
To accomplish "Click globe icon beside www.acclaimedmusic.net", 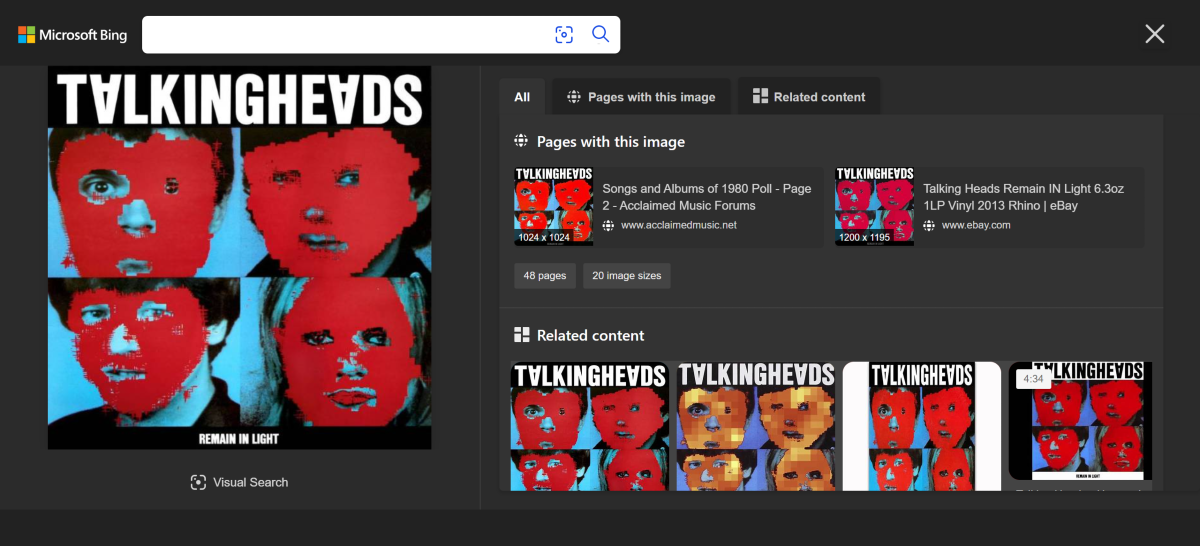I will (x=608, y=225).
